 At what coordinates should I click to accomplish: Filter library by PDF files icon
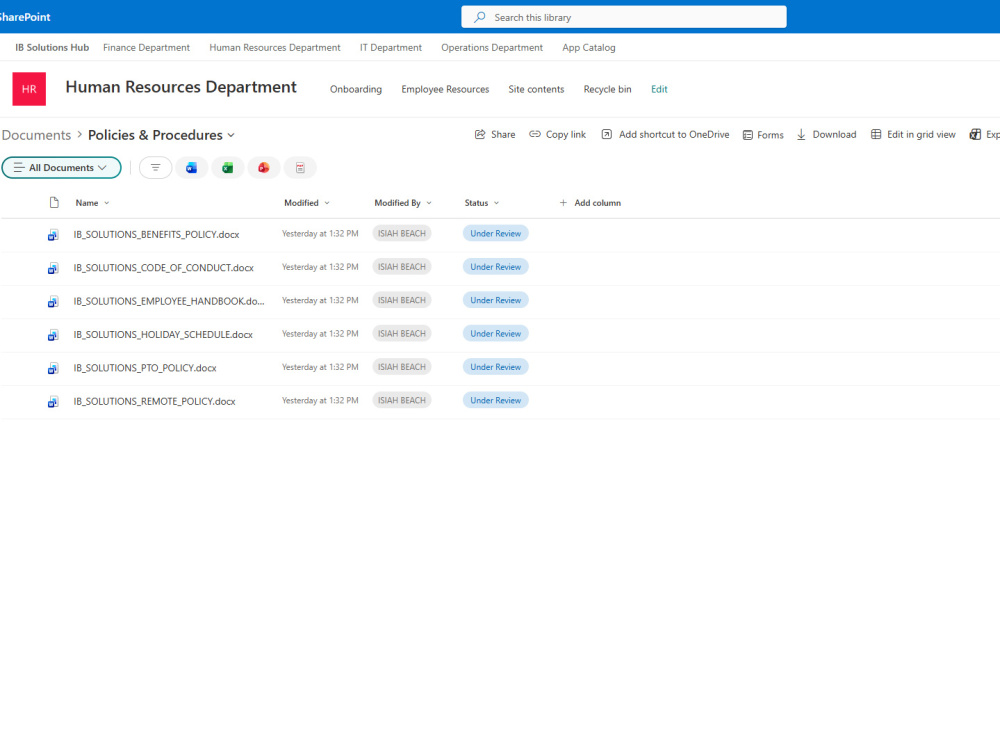300,168
